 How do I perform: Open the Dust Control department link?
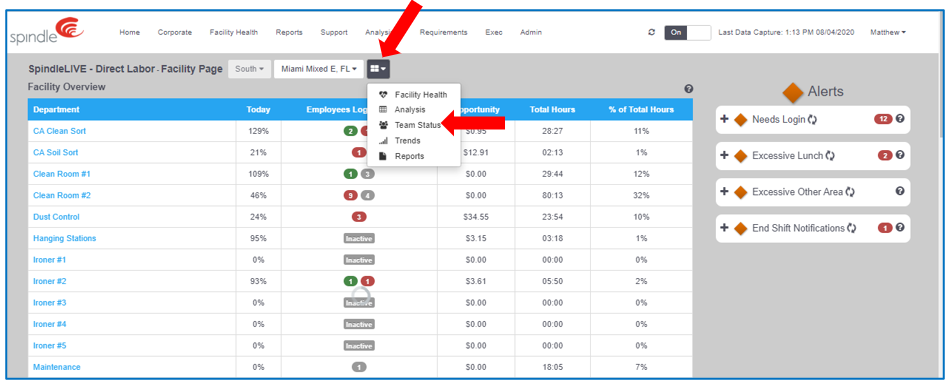(x=56, y=217)
